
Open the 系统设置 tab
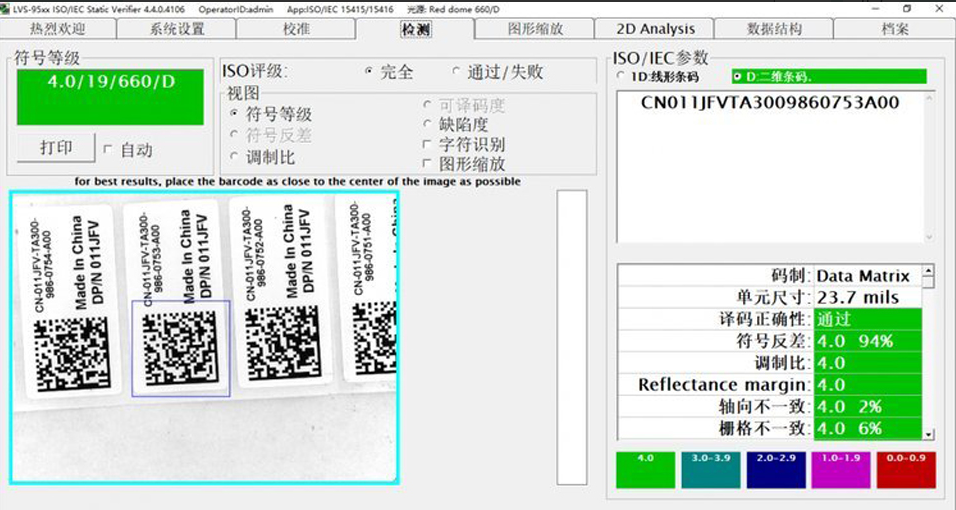tap(177, 29)
